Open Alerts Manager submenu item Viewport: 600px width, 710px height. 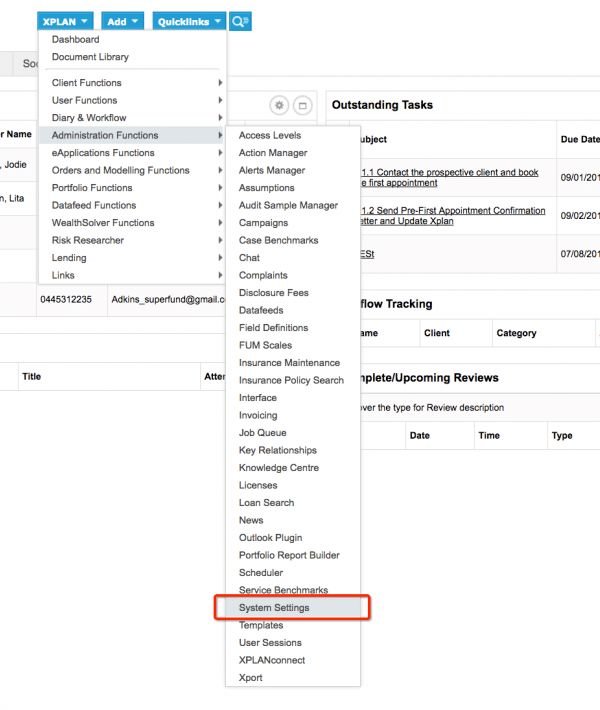tap(272, 170)
